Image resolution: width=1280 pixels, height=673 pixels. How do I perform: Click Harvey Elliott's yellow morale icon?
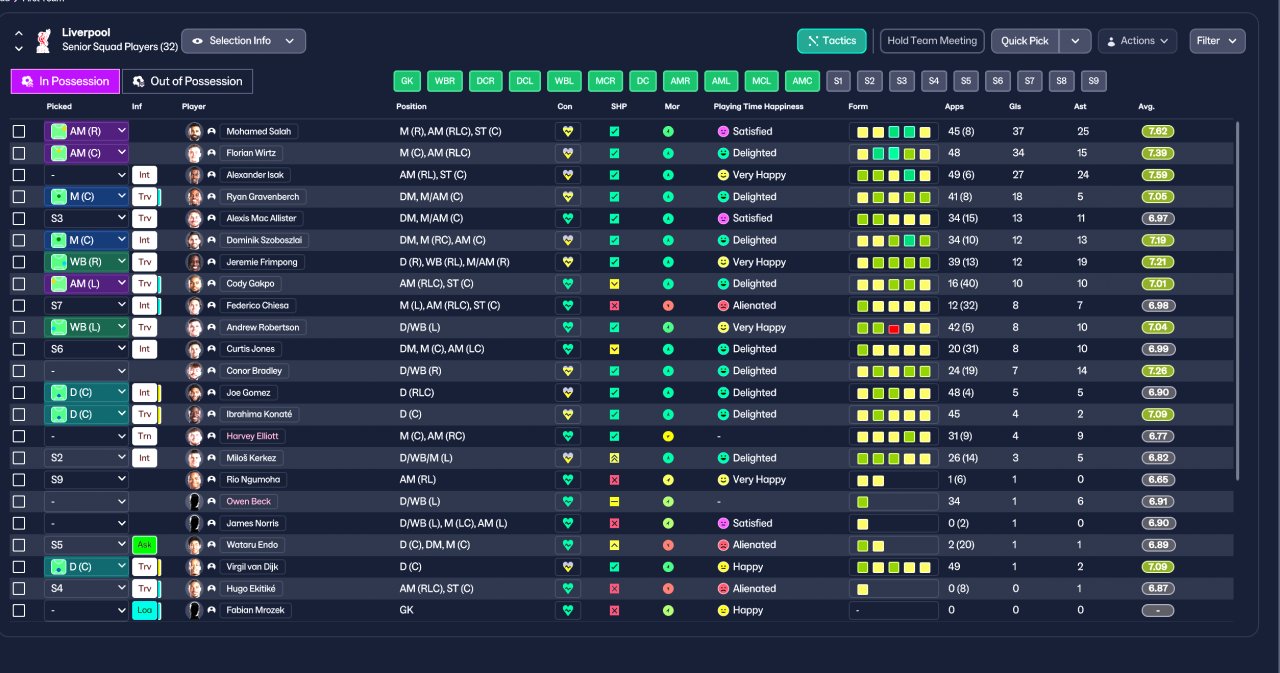click(x=668, y=436)
